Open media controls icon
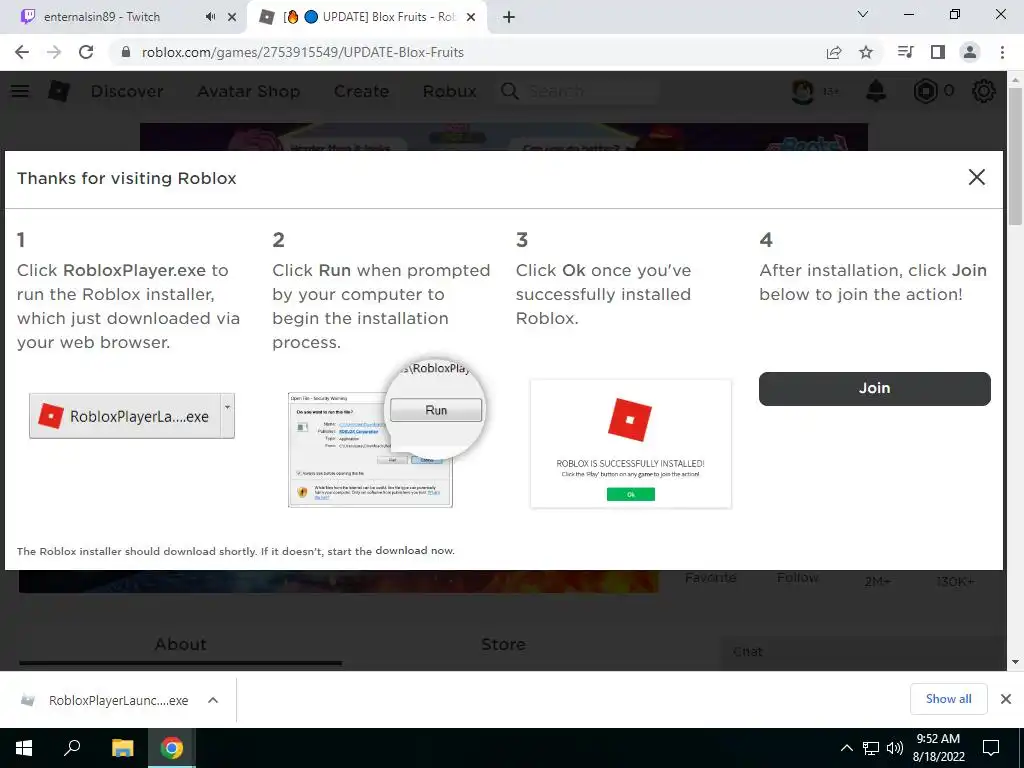The image size is (1024, 768). 906,52
